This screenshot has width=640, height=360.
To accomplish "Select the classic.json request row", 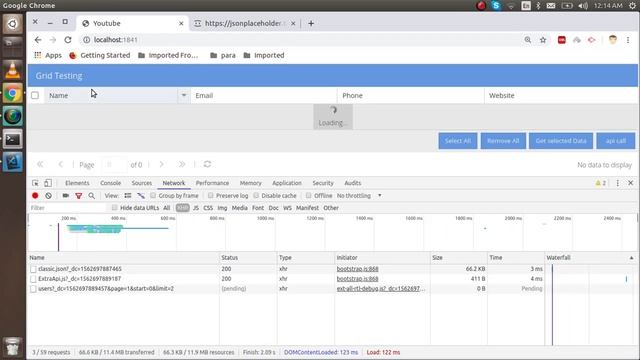I will pyautogui.click(x=286, y=269).
